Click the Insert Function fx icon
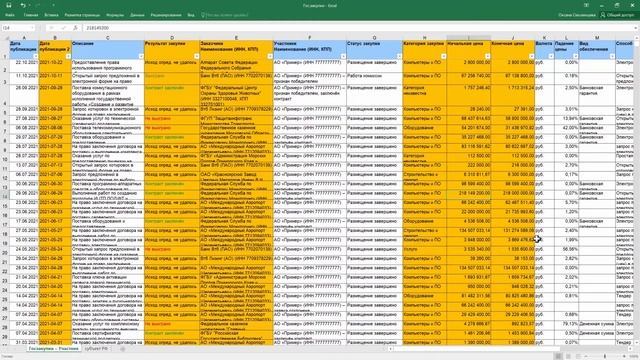The height and width of the screenshot is (360, 640). pyautogui.click(x=76, y=28)
